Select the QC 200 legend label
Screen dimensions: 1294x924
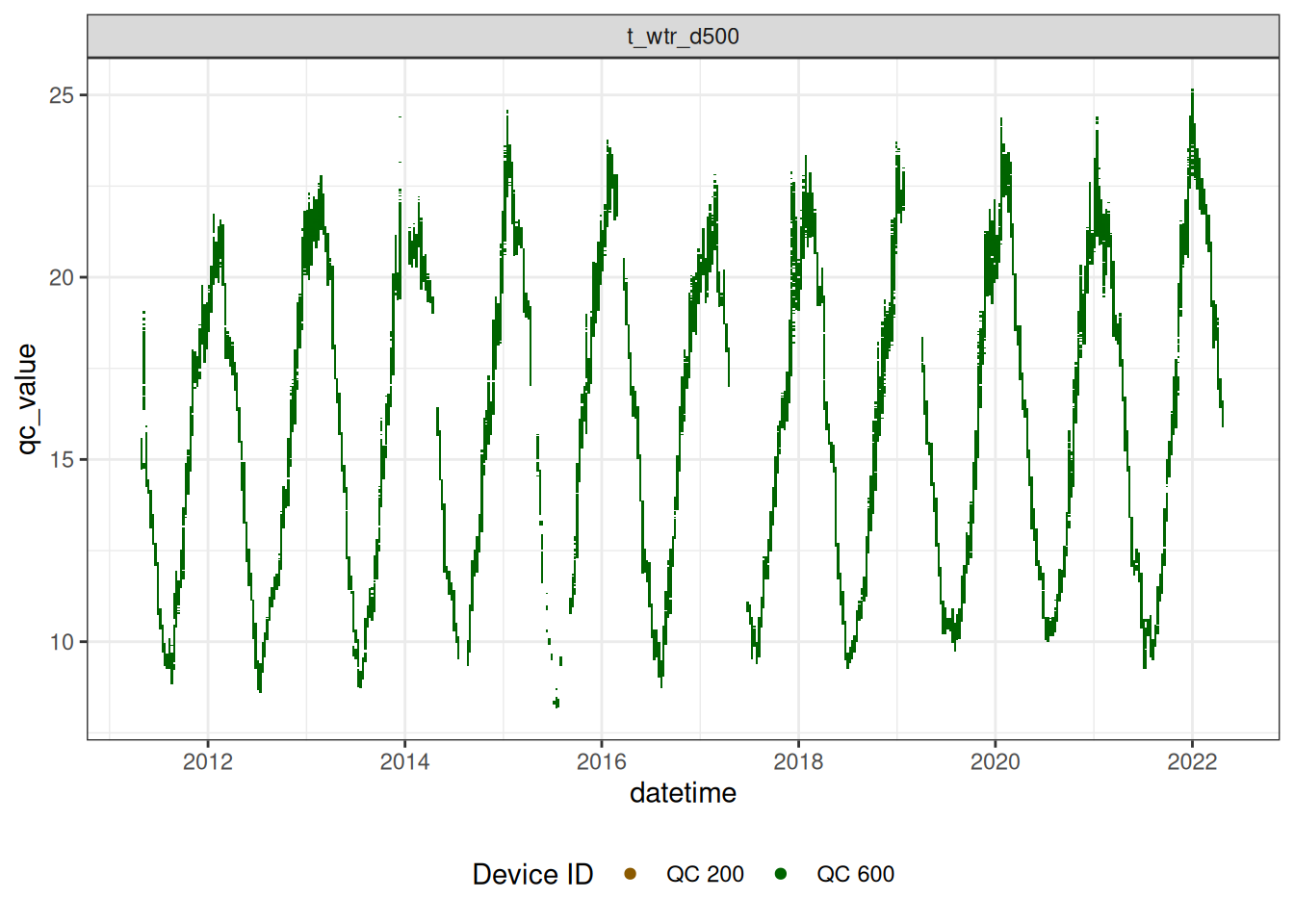tap(705, 874)
